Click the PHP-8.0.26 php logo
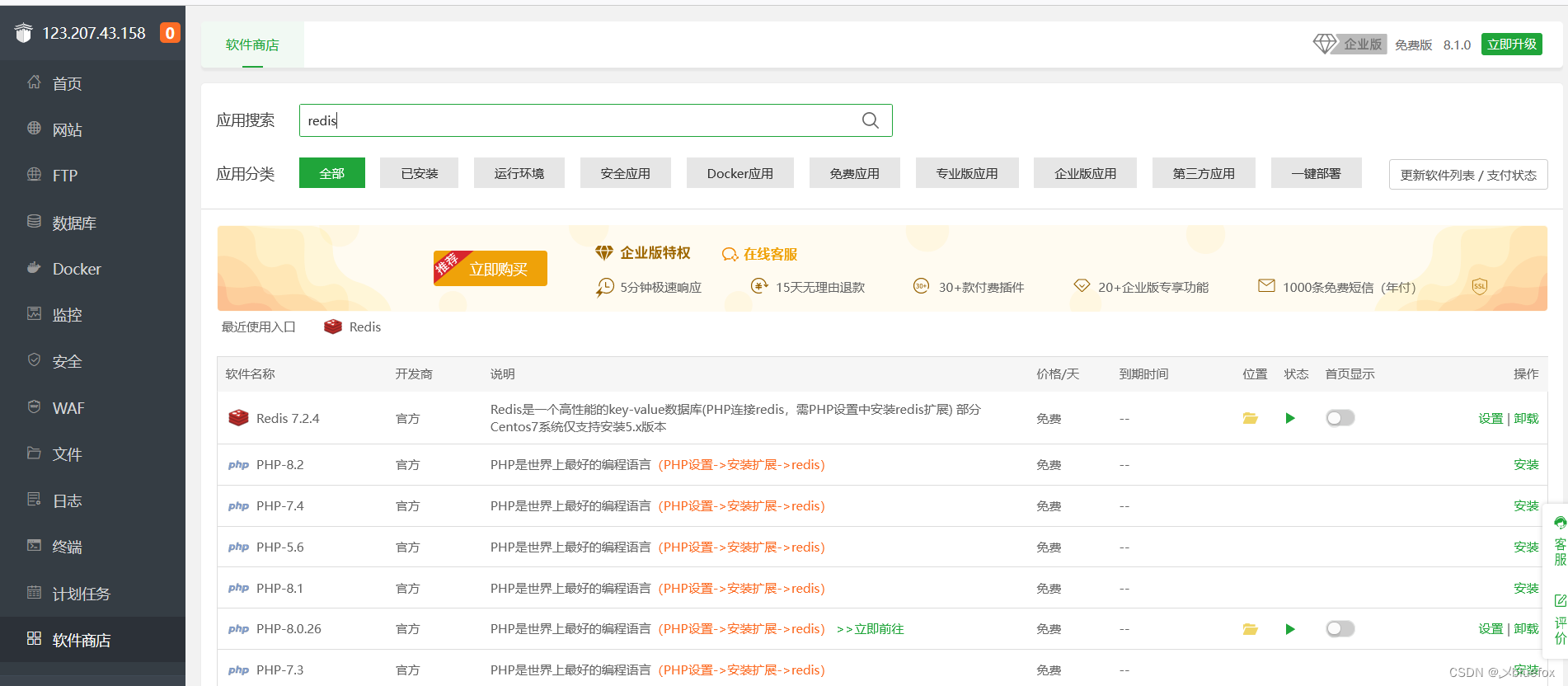This screenshot has width=1568, height=686. (238, 629)
